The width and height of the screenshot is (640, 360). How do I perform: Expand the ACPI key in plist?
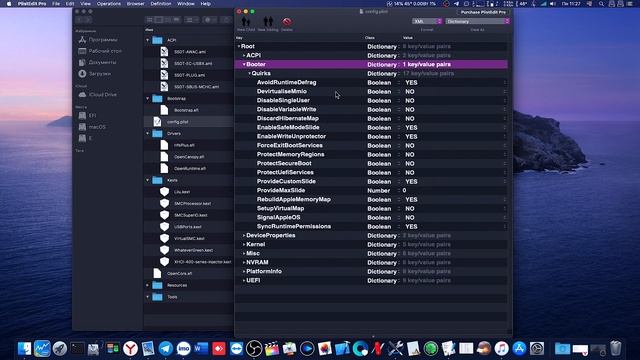pyautogui.click(x=244, y=56)
